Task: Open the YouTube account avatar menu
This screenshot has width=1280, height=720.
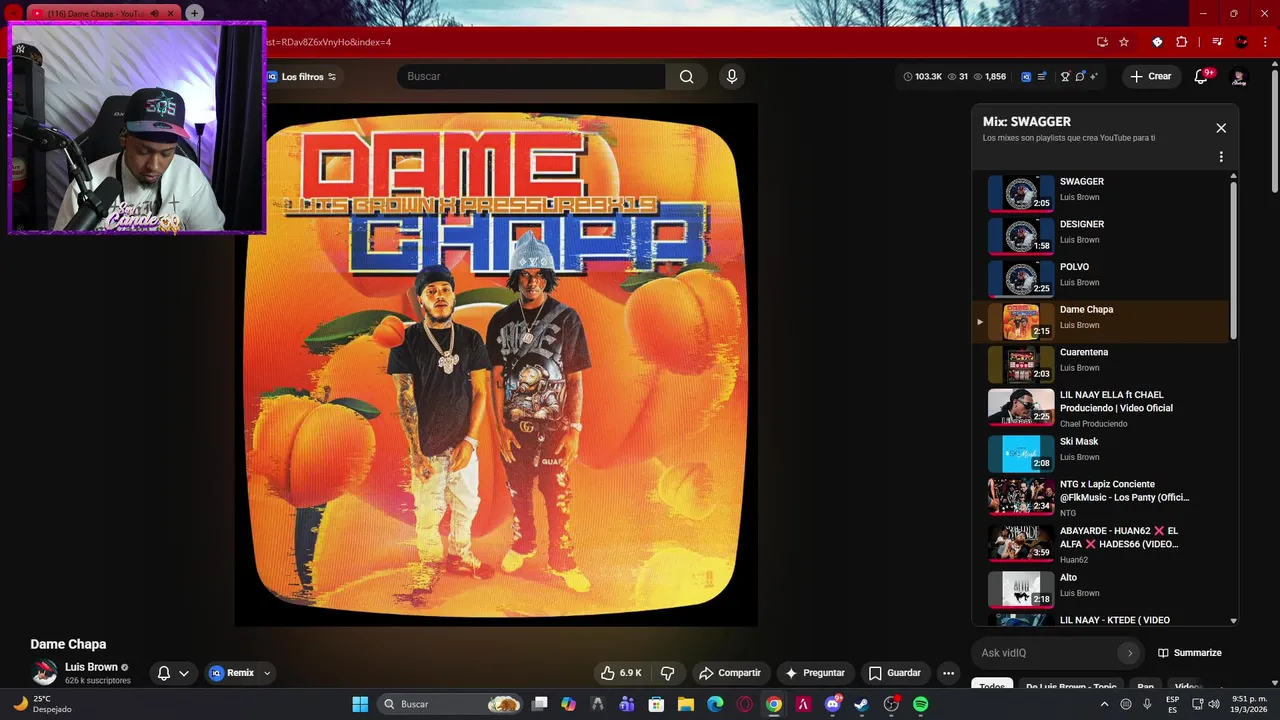Action: tap(1239, 77)
